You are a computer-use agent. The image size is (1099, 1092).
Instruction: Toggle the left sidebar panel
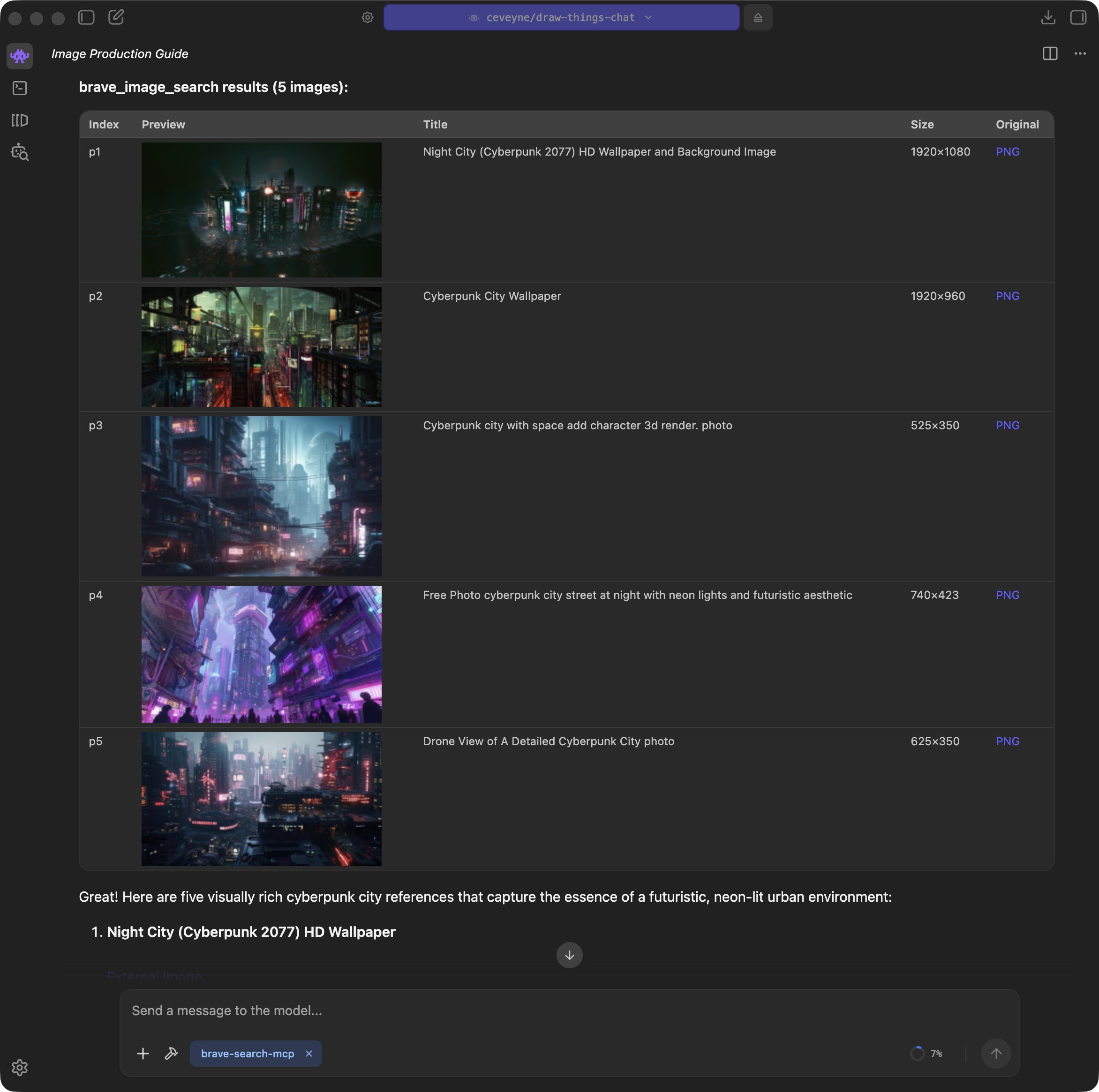pyautogui.click(x=86, y=17)
